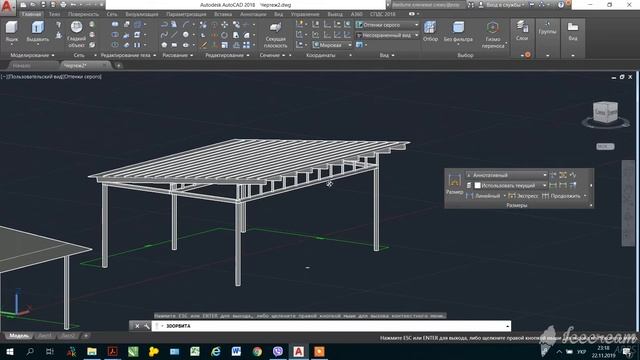Click the Продолжить dimension button
640x360 pixels.
561,196
